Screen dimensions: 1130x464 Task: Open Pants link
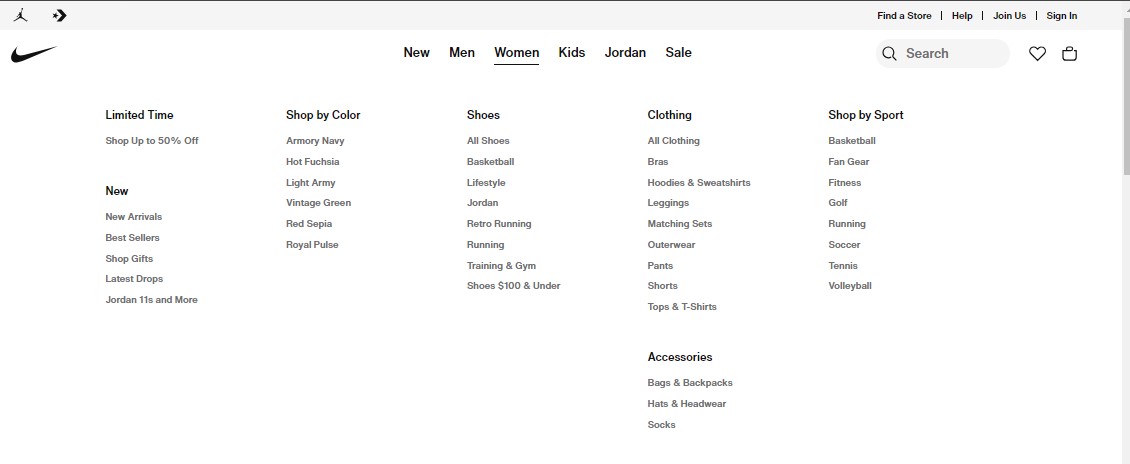pyautogui.click(x=659, y=266)
